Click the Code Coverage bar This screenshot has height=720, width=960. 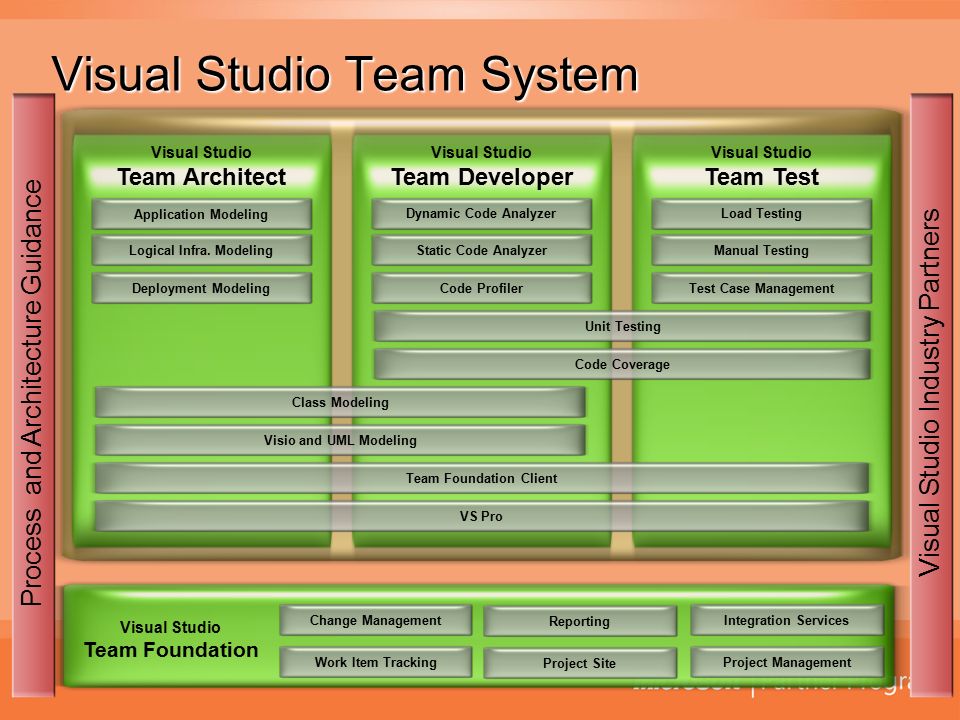[622, 364]
